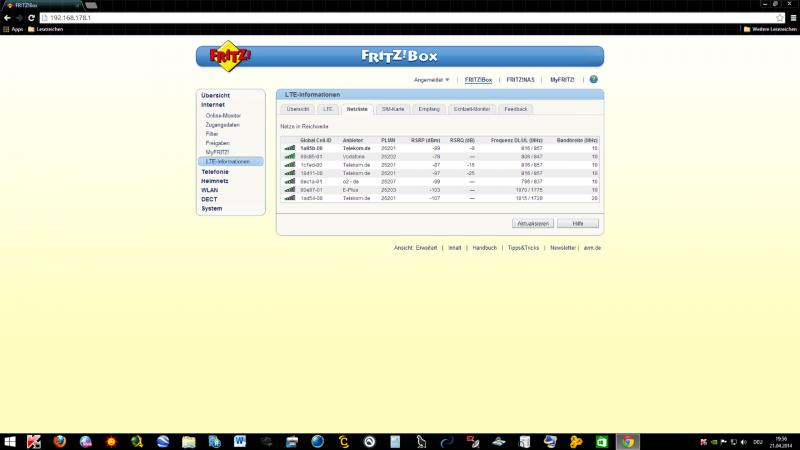Open Online-Monitor in the sidebar
Screen dimensions: 800x450
pyautogui.click(x=223, y=116)
